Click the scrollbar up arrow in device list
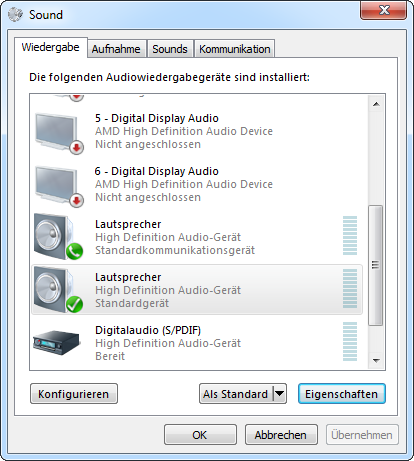Screen dimensions: 414x461 point(376,104)
